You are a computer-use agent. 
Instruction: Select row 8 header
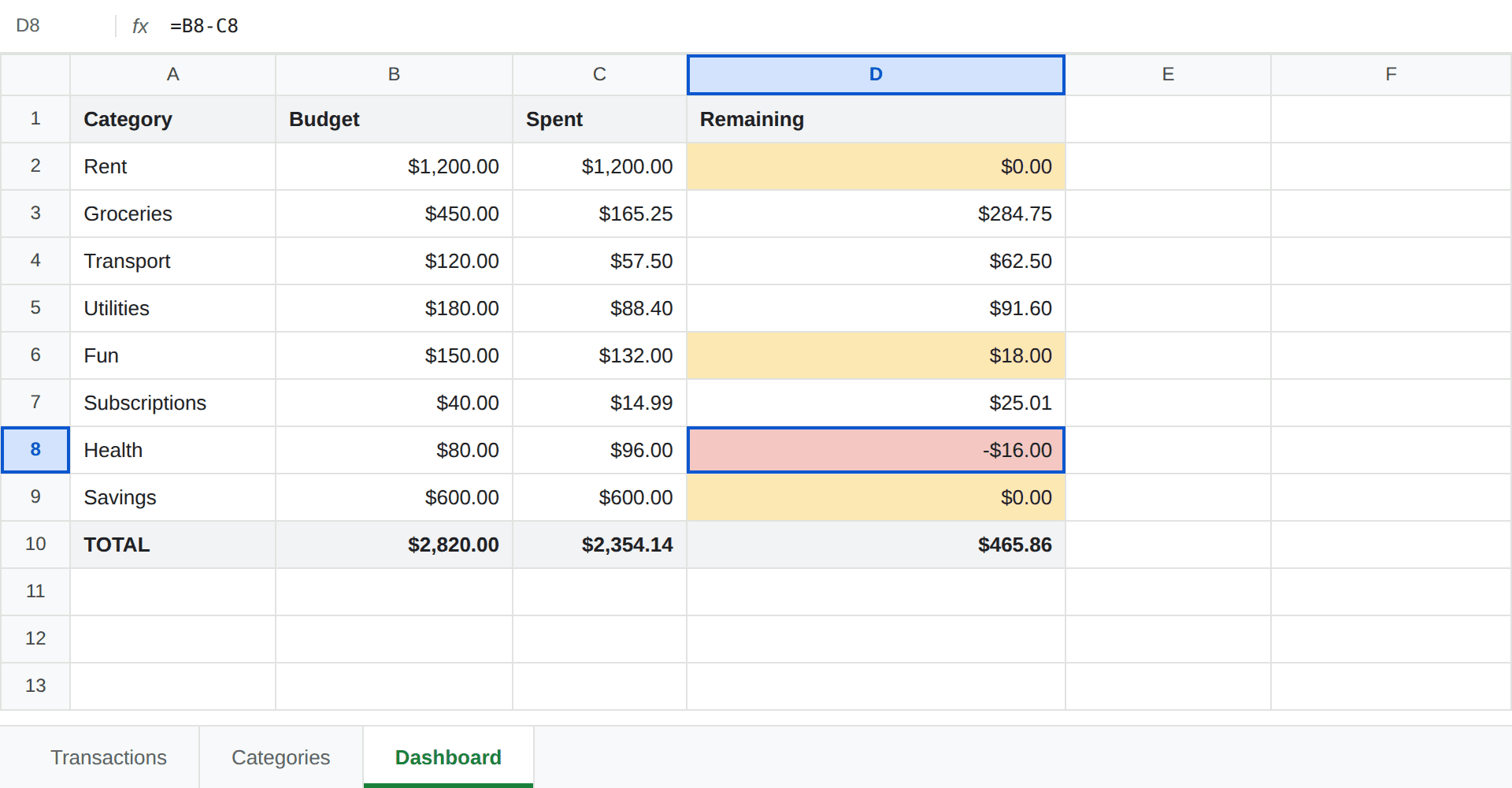(35, 450)
